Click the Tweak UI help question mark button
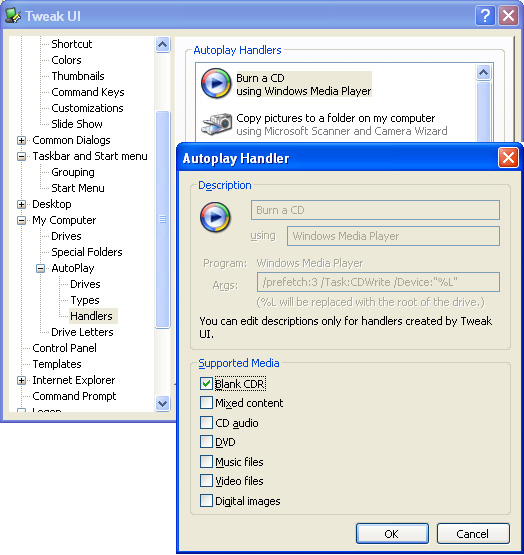The image size is (524, 555). coord(485,16)
